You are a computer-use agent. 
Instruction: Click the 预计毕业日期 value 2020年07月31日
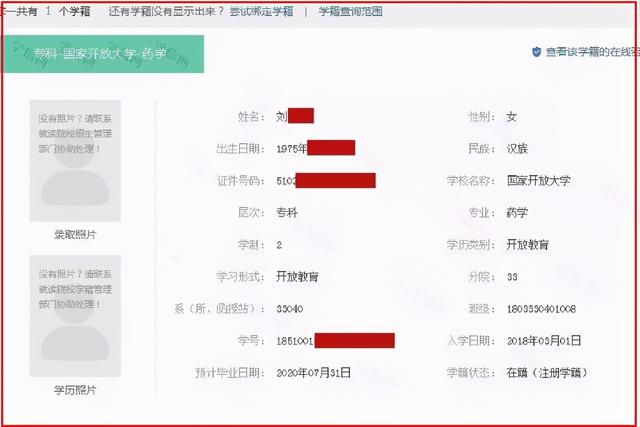click(313, 373)
